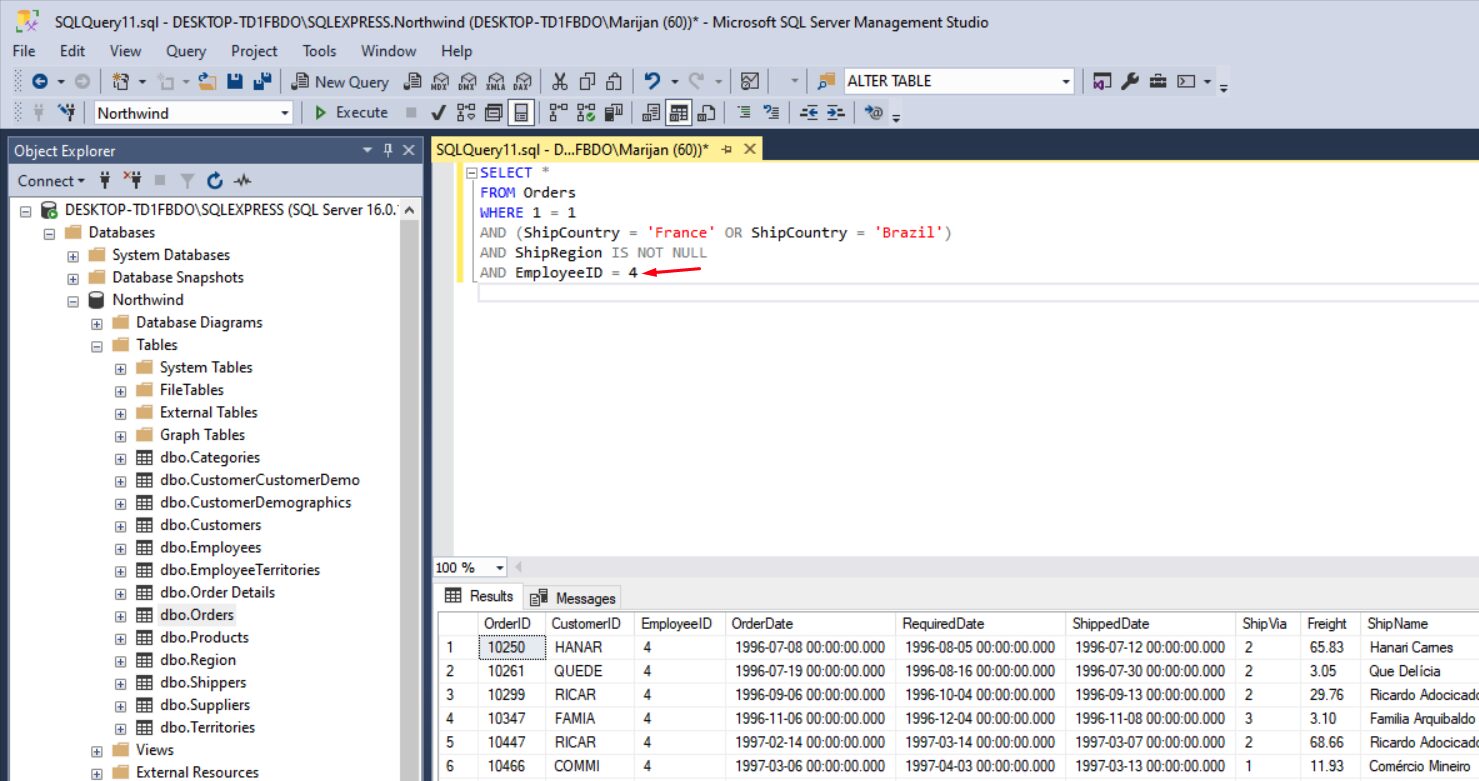Toggle the pin on SQLQuery11.sql tab

coord(727,150)
